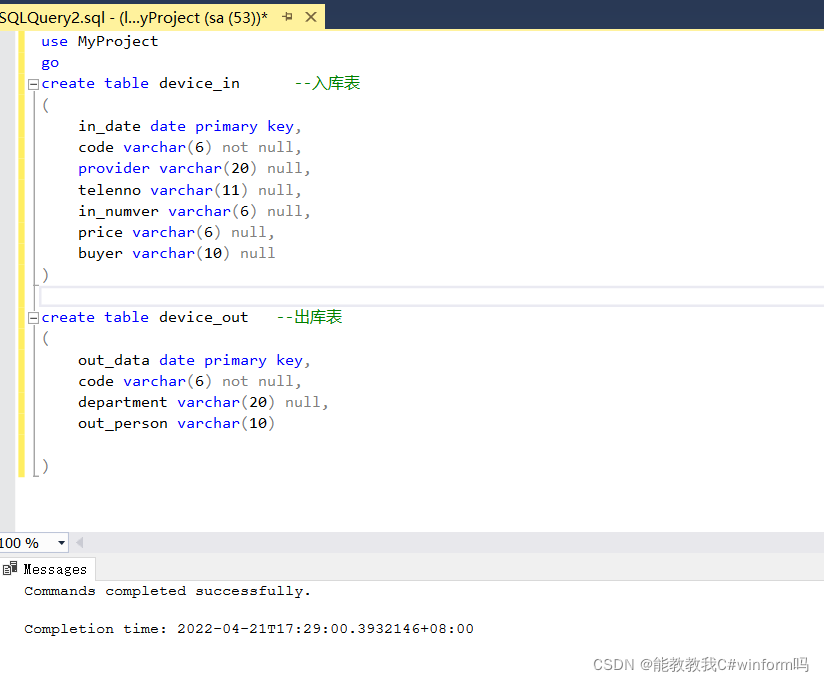Click 'not null' on the device_in code line
Viewport: 824px width, 682px height.
point(258,148)
